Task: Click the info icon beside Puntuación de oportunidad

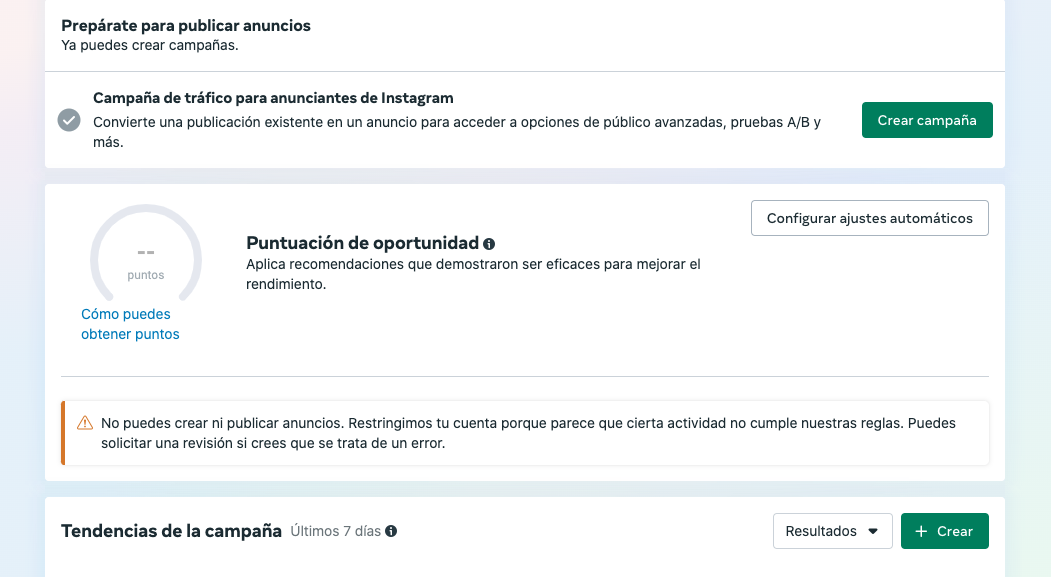Action: (487, 243)
